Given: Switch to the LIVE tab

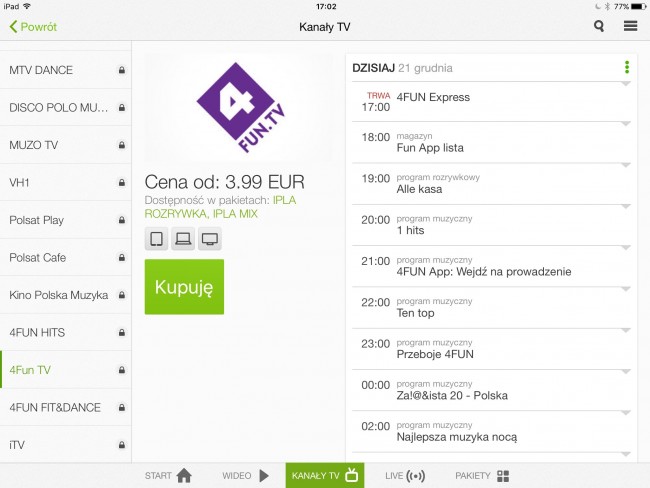Looking at the screenshot, I should [405, 476].
